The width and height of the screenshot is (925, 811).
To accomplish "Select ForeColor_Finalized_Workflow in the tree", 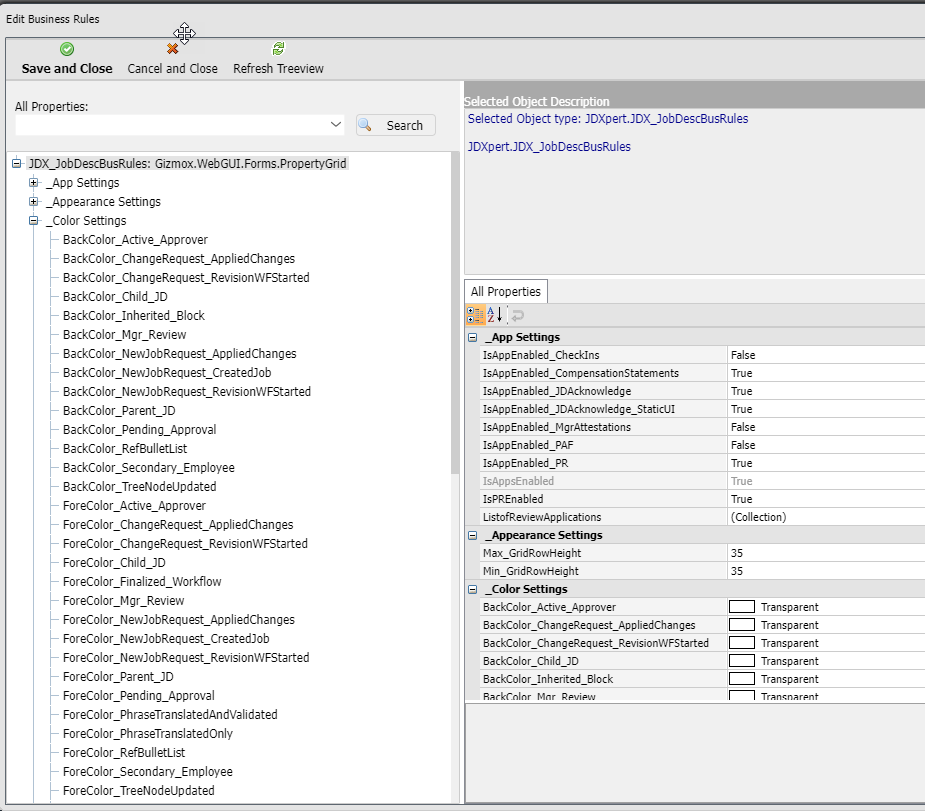I will click(x=142, y=582).
